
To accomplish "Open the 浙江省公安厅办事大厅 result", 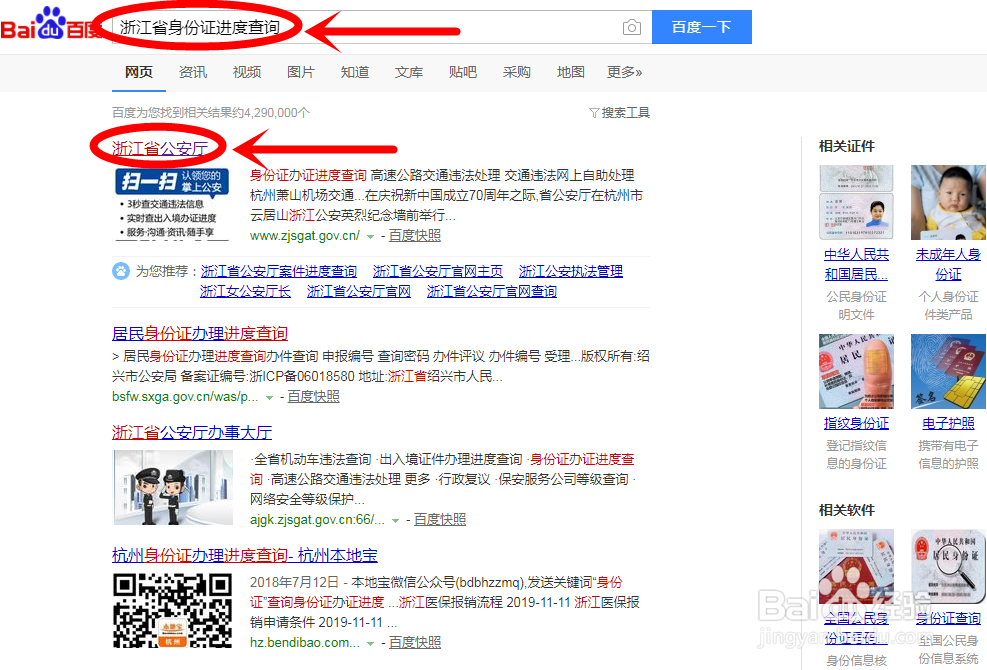I will pyautogui.click(x=192, y=433).
